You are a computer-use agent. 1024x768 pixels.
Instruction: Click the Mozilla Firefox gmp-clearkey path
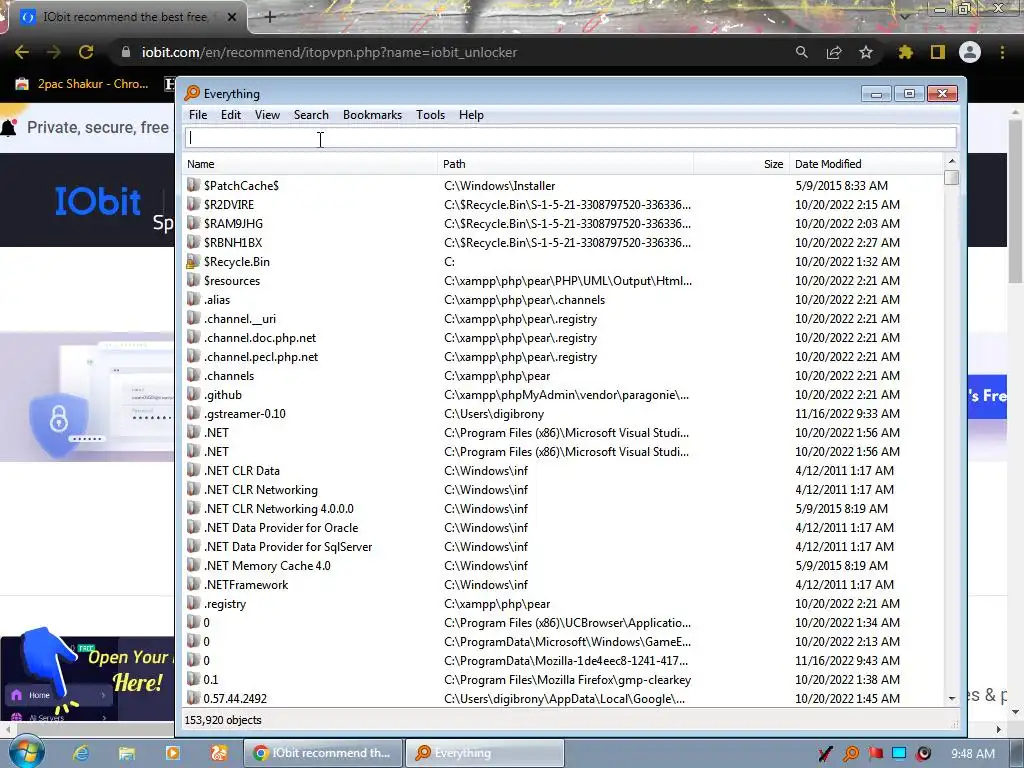568,679
